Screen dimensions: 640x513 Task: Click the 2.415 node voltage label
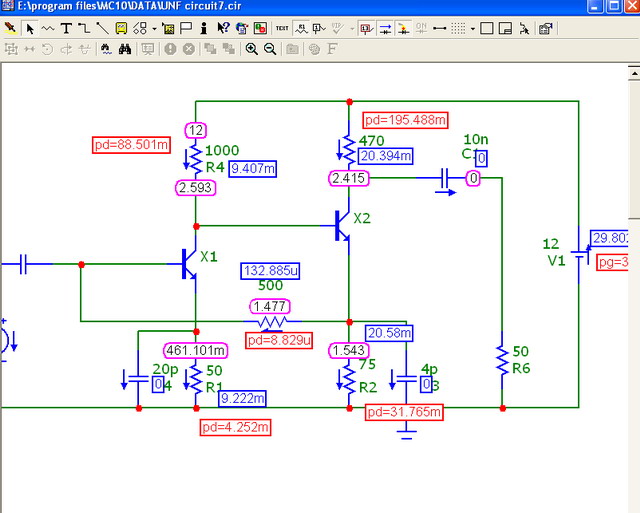click(x=349, y=178)
